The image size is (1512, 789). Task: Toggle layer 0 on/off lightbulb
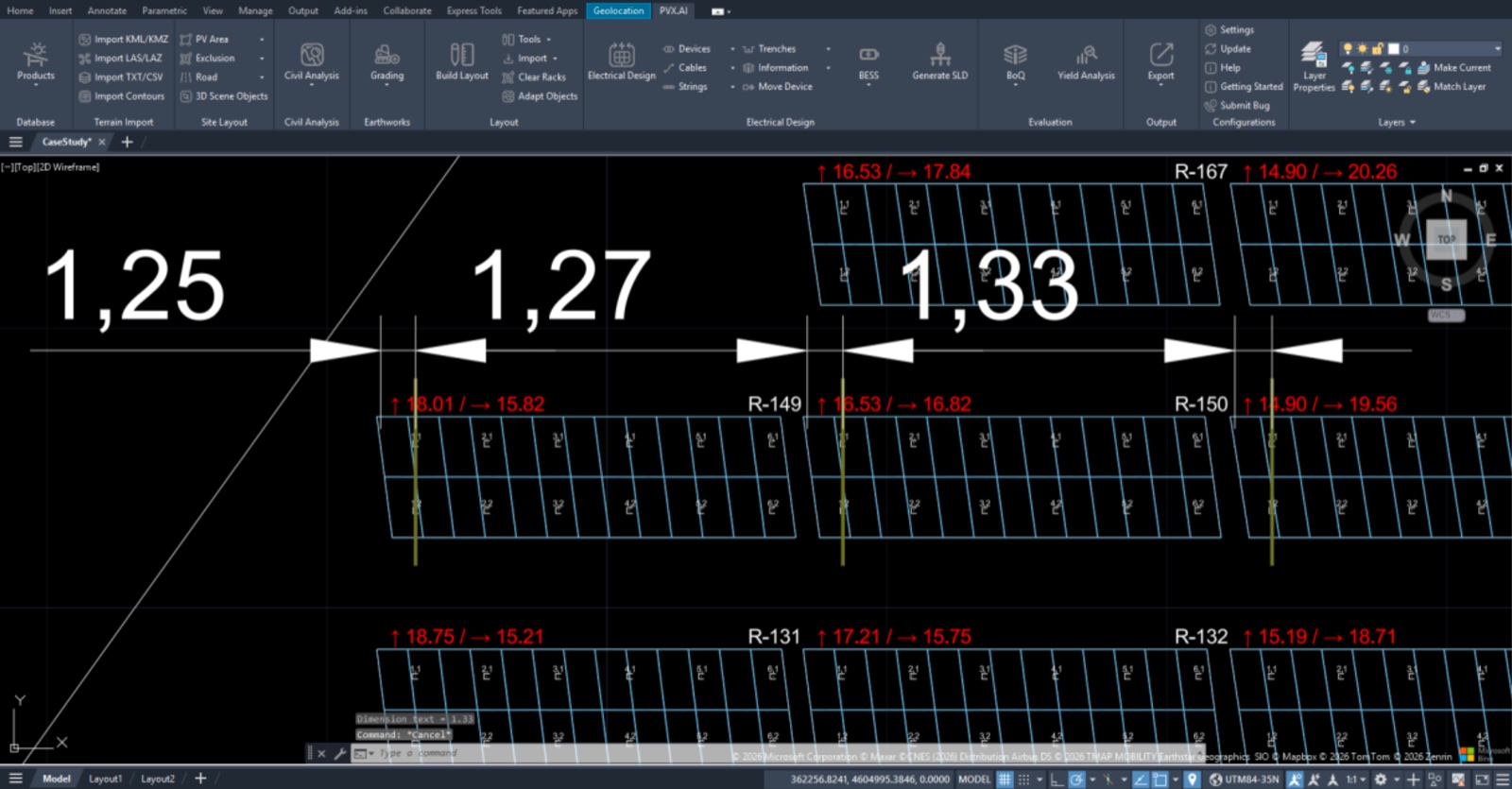1348,48
